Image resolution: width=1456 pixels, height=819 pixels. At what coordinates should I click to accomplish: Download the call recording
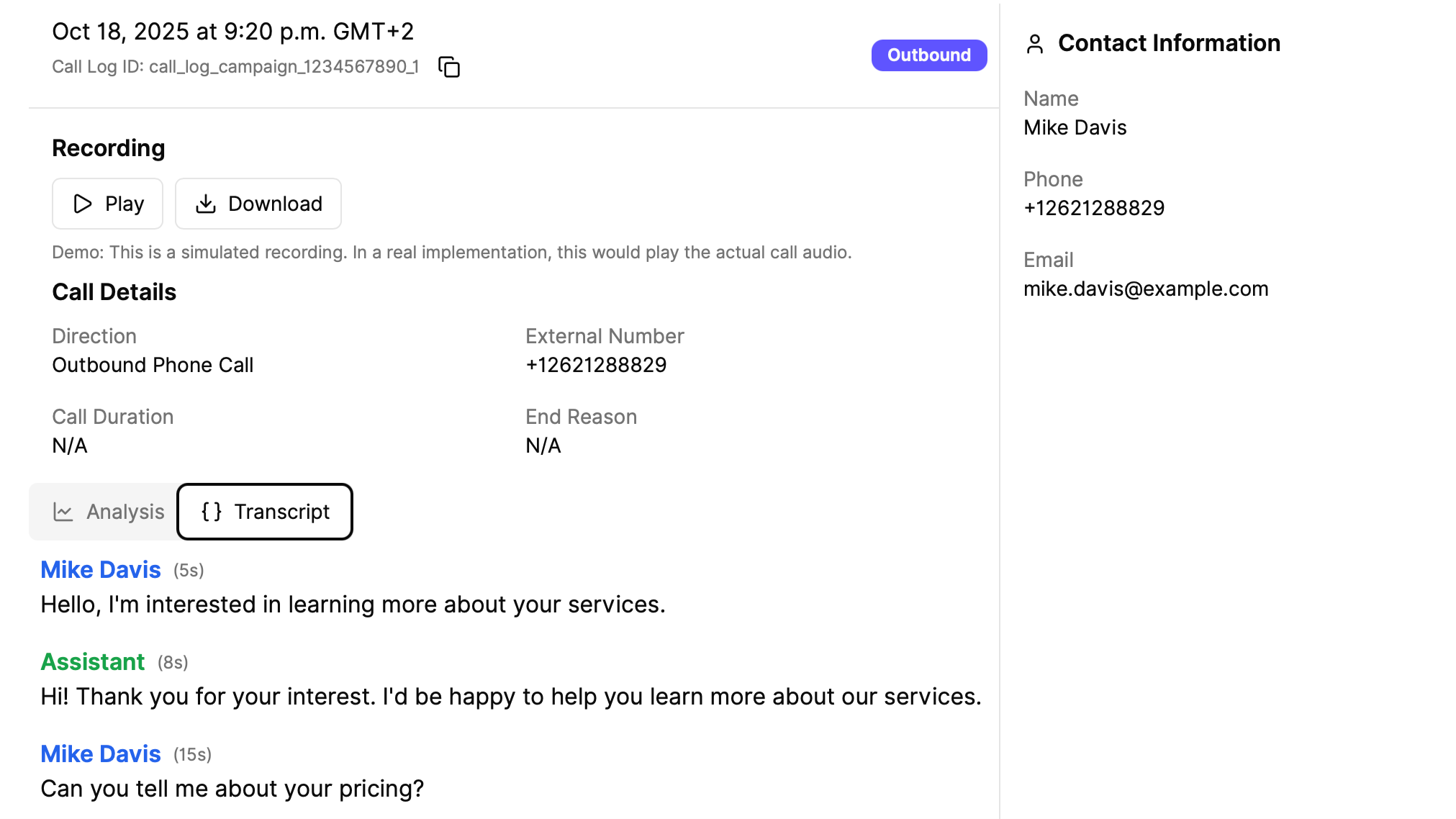(x=258, y=204)
